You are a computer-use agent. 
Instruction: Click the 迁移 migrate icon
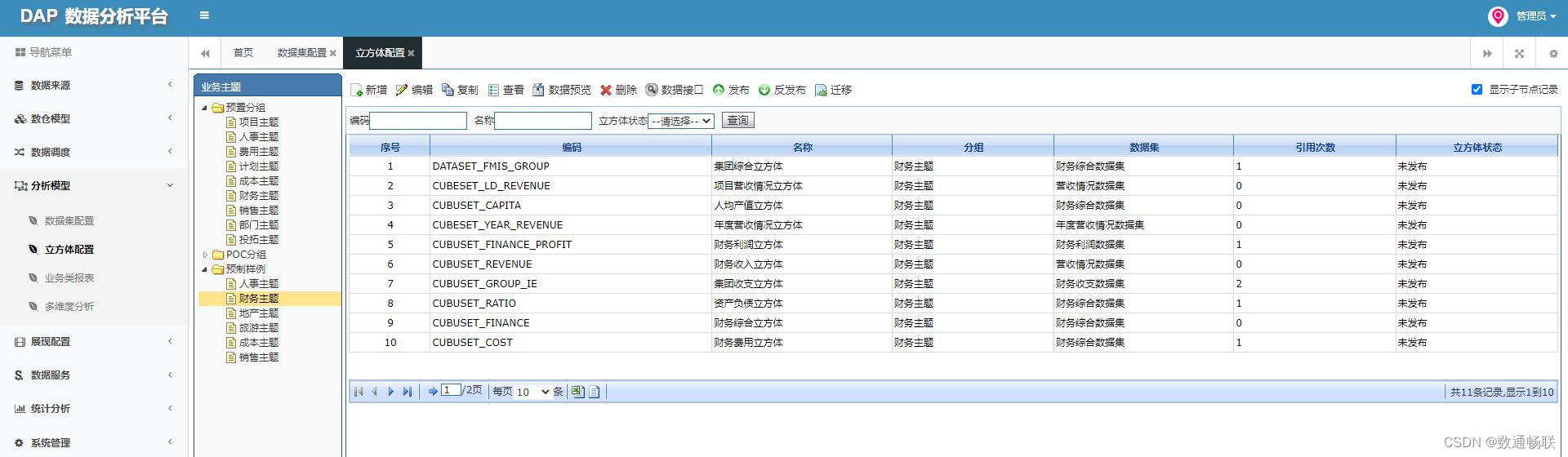(x=821, y=90)
